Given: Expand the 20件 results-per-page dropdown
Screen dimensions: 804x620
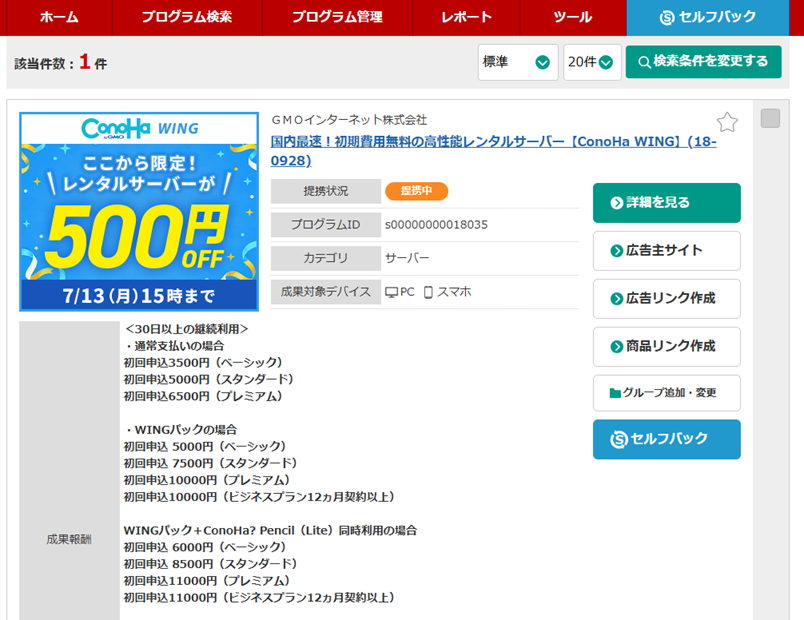Looking at the screenshot, I should (592, 62).
